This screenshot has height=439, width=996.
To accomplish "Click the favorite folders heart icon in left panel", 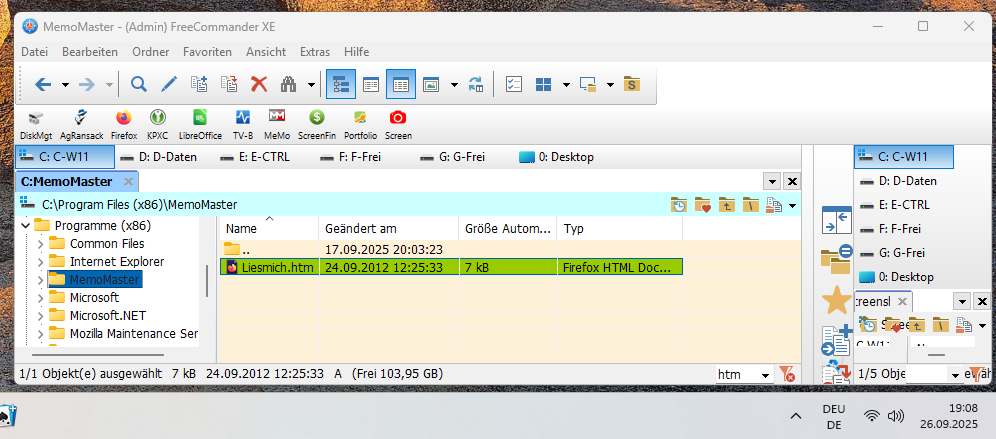I will (703, 205).
